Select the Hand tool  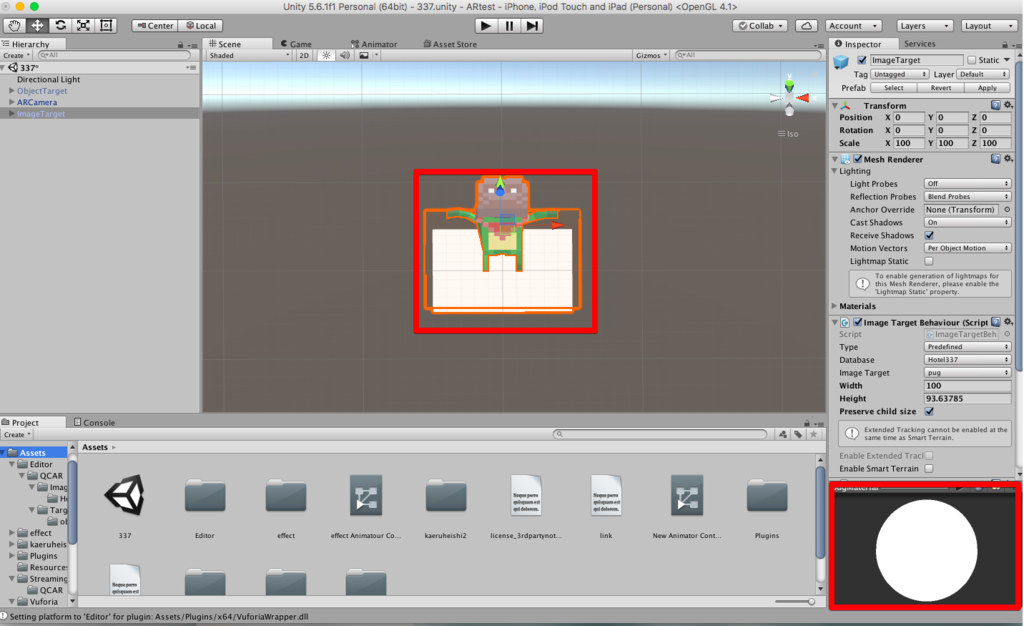pyautogui.click(x=14, y=25)
